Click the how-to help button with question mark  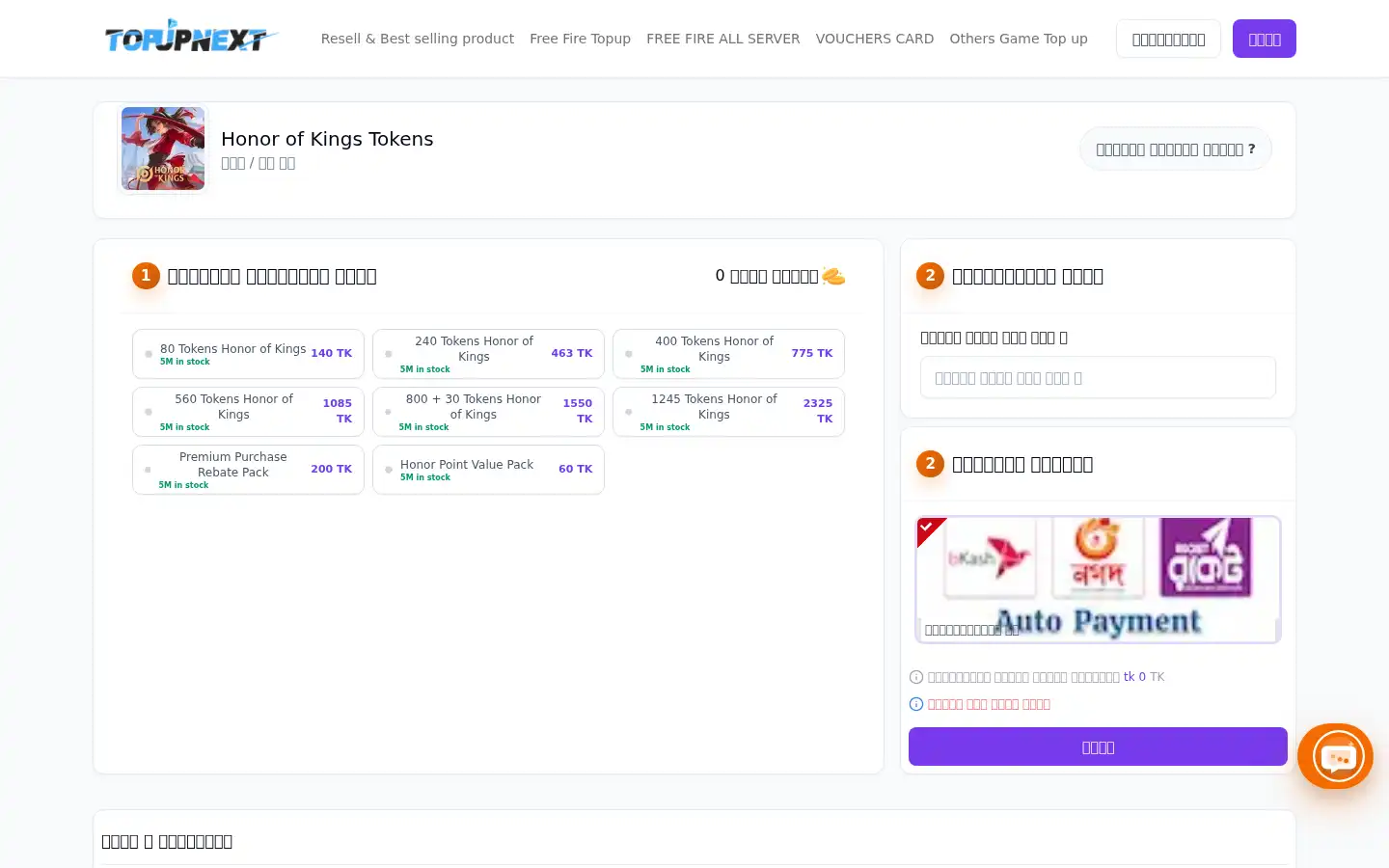pos(1176,149)
